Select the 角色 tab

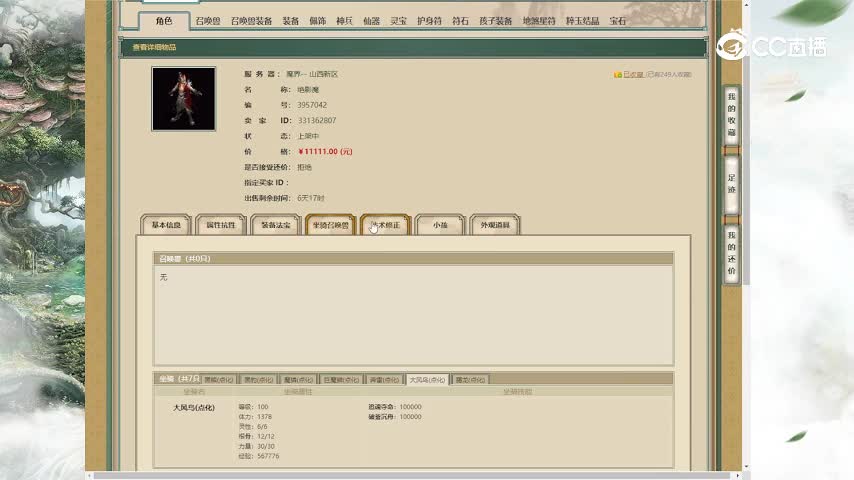[164, 21]
